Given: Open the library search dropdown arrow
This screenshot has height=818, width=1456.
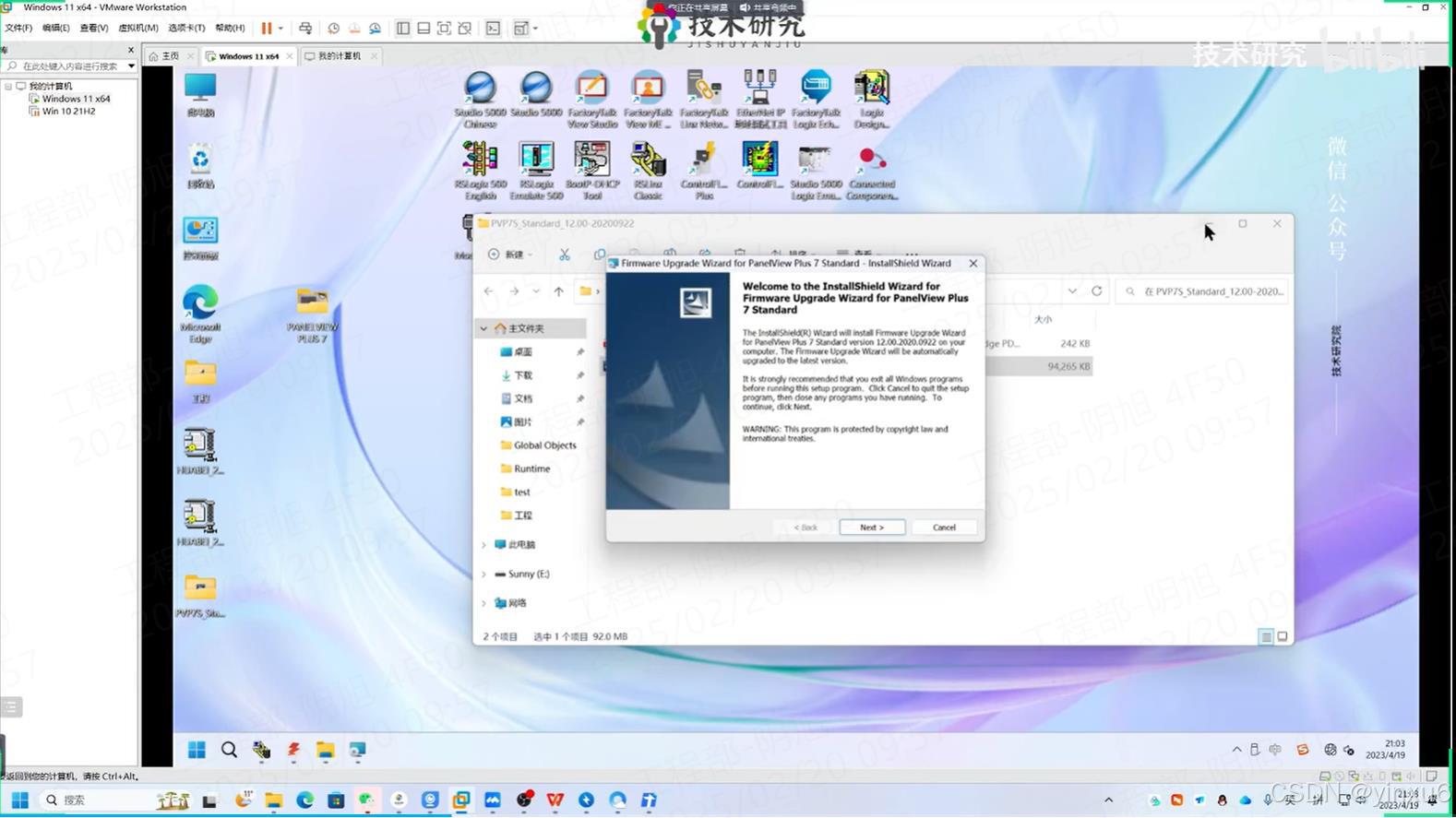Looking at the screenshot, I should [x=131, y=66].
